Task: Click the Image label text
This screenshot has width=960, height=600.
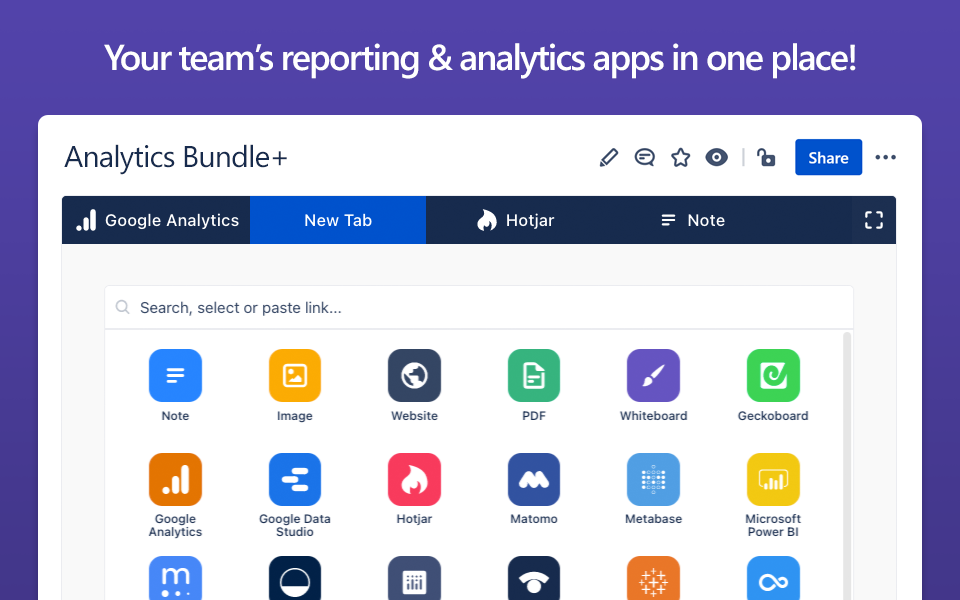Action: tap(294, 416)
